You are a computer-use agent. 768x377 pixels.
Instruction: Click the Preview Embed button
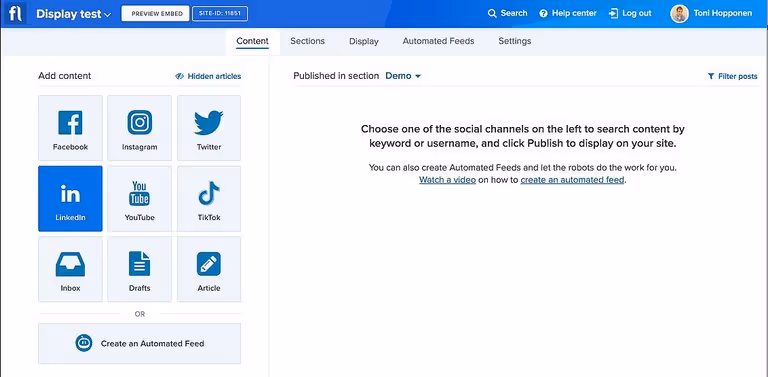(156, 14)
